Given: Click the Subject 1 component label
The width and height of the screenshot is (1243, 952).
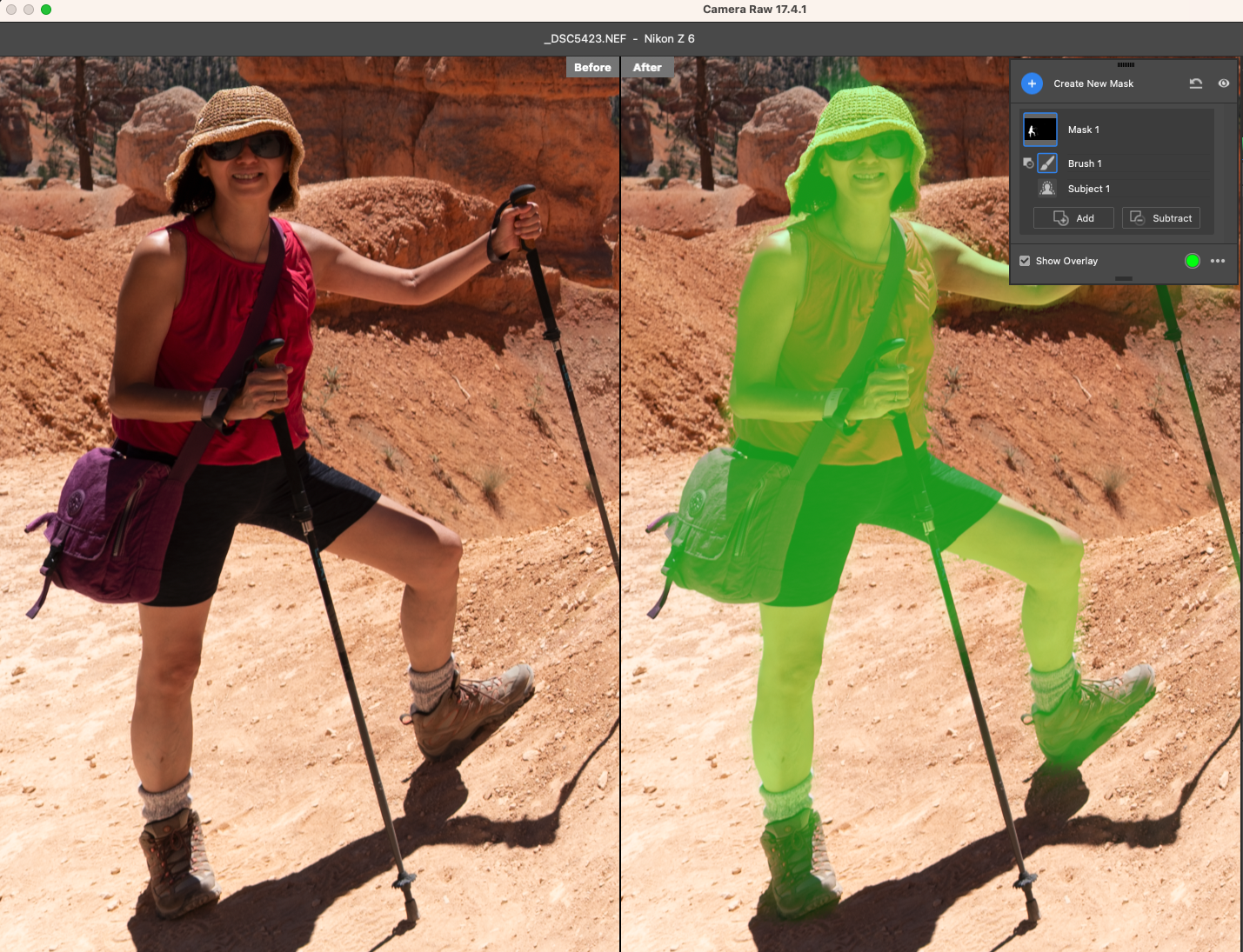Looking at the screenshot, I should 1089,189.
